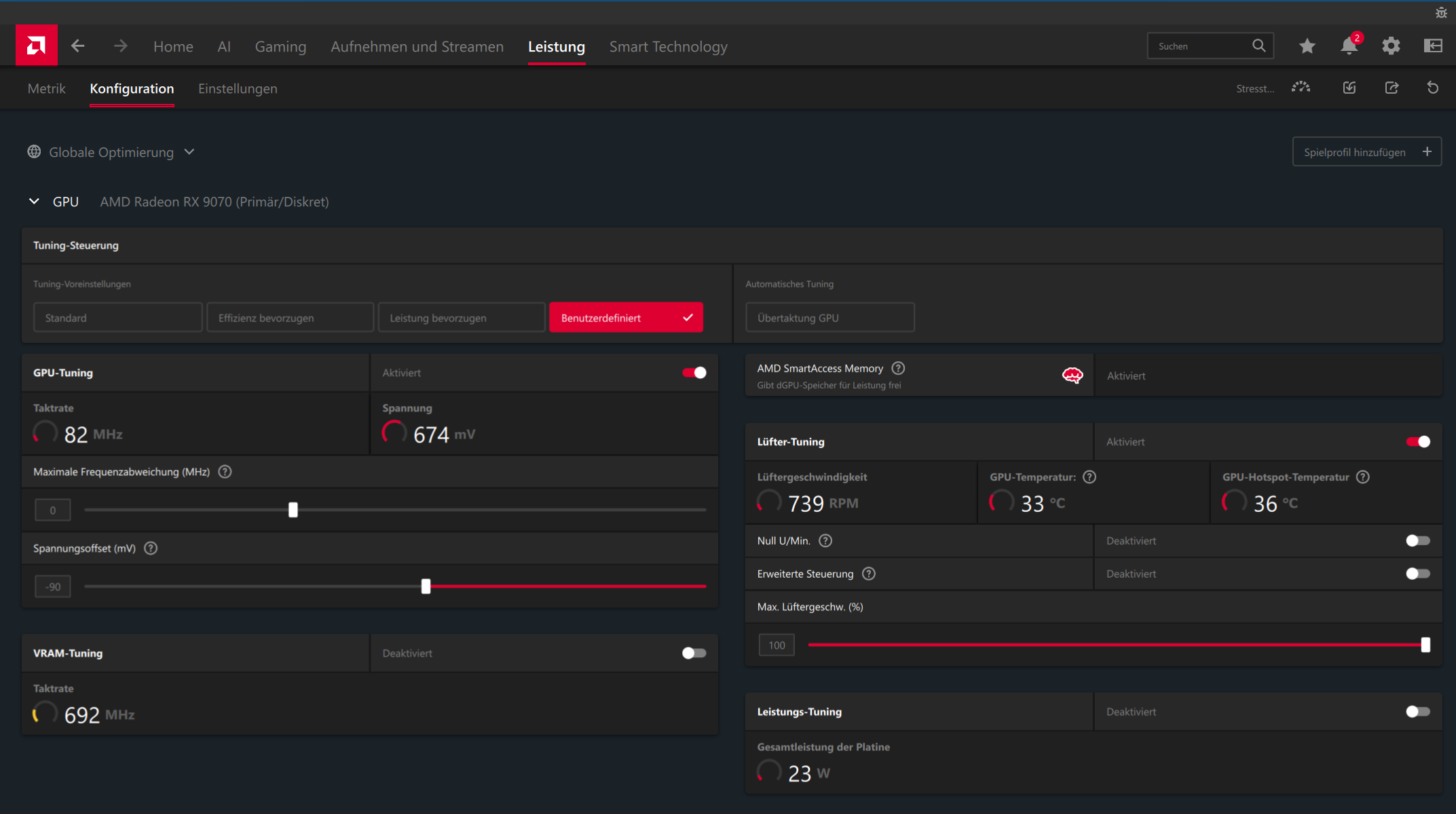This screenshot has height=814, width=1456.
Task: Enable the VRAM-Tuning toggle
Action: click(694, 653)
